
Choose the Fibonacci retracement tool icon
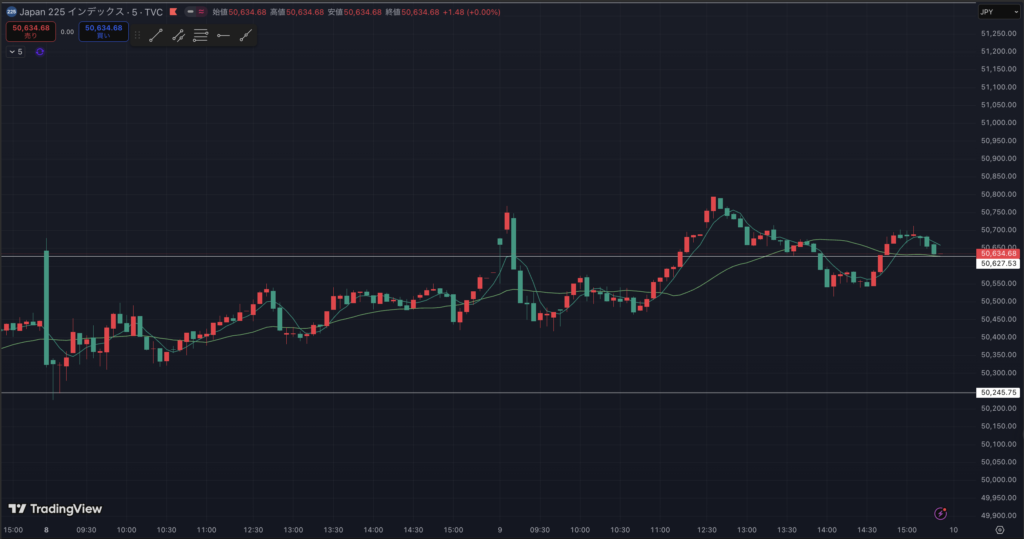coord(200,35)
